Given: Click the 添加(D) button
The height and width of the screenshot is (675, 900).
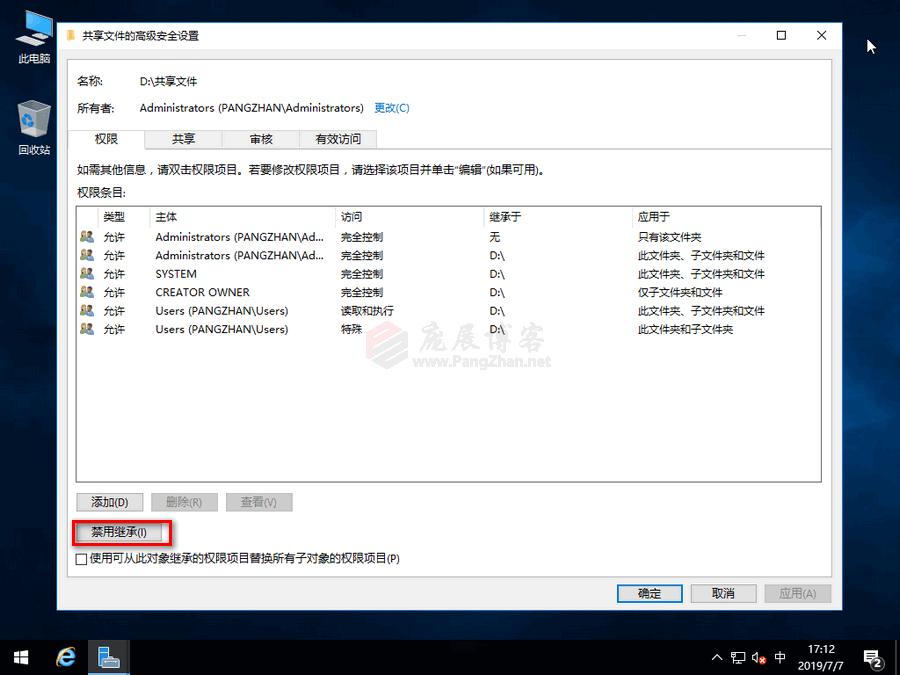Looking at the screenshot, I should pyautogui.click(x=109, y=502).
